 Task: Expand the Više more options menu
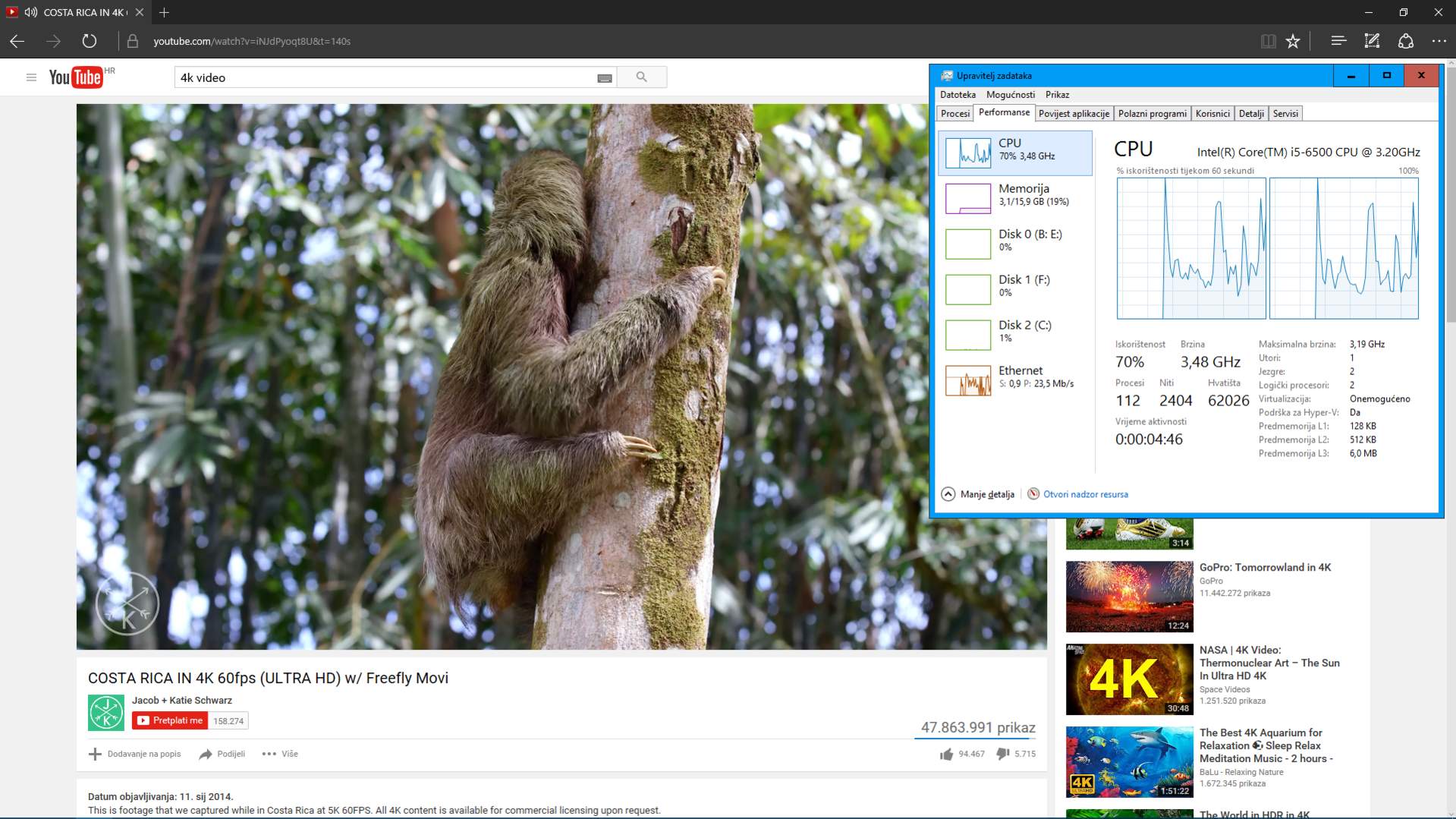pos(280,754)
